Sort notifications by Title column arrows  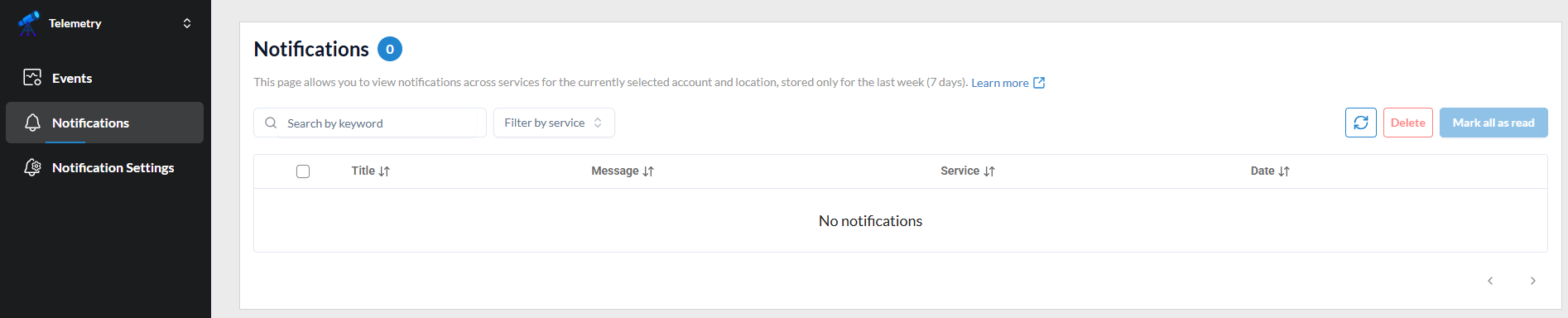point(384,171)
